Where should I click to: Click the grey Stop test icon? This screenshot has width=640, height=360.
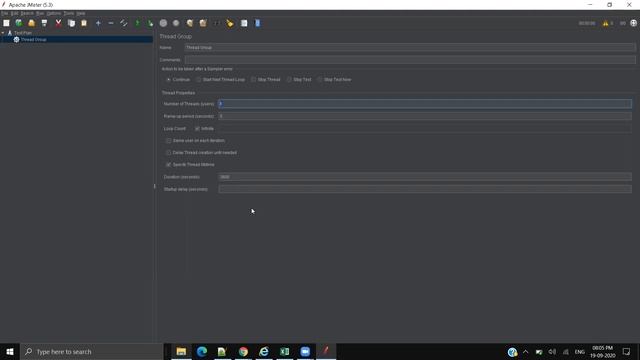163,23
